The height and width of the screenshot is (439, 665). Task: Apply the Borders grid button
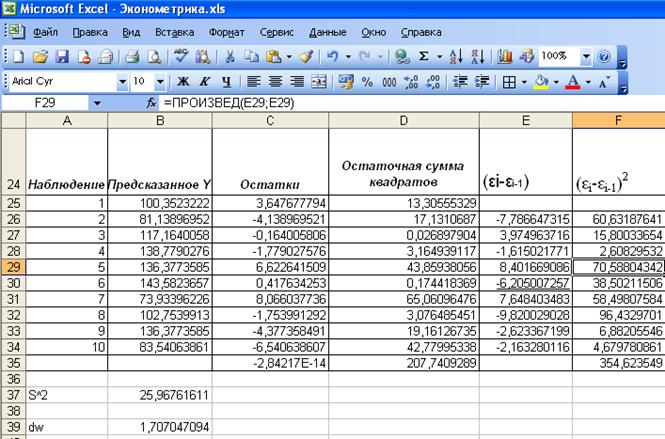[x=509, y=81]
